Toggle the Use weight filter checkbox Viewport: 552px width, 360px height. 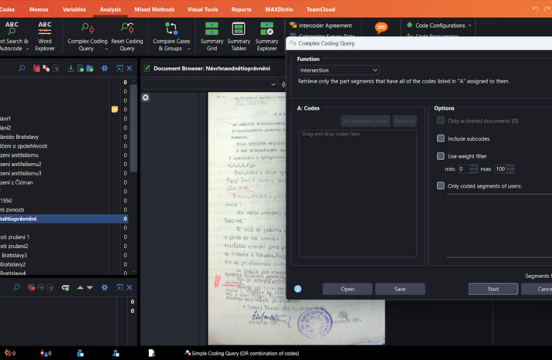(x=440, y=156)
